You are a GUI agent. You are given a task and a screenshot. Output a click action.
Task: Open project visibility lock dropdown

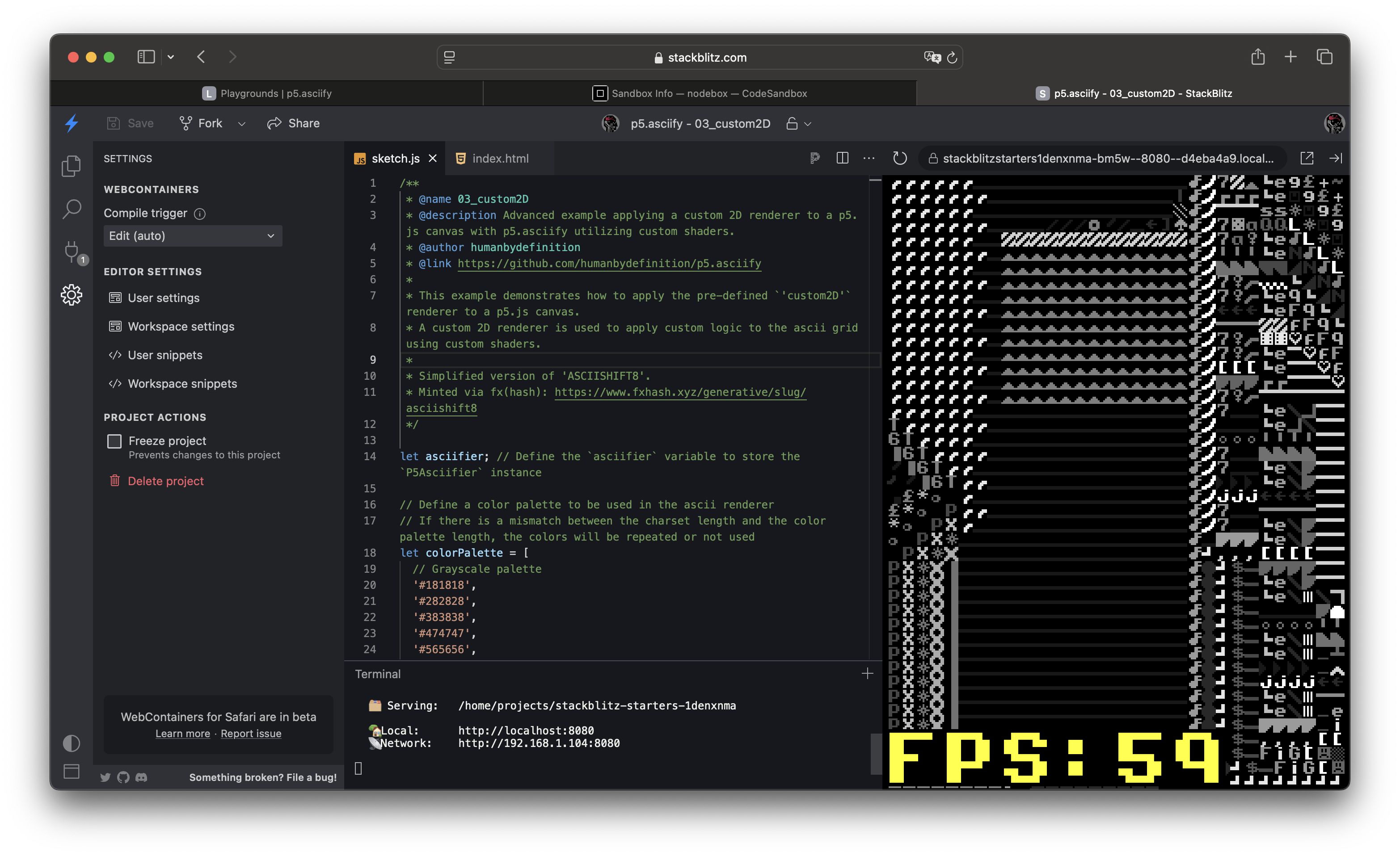[x=798, y=124]
